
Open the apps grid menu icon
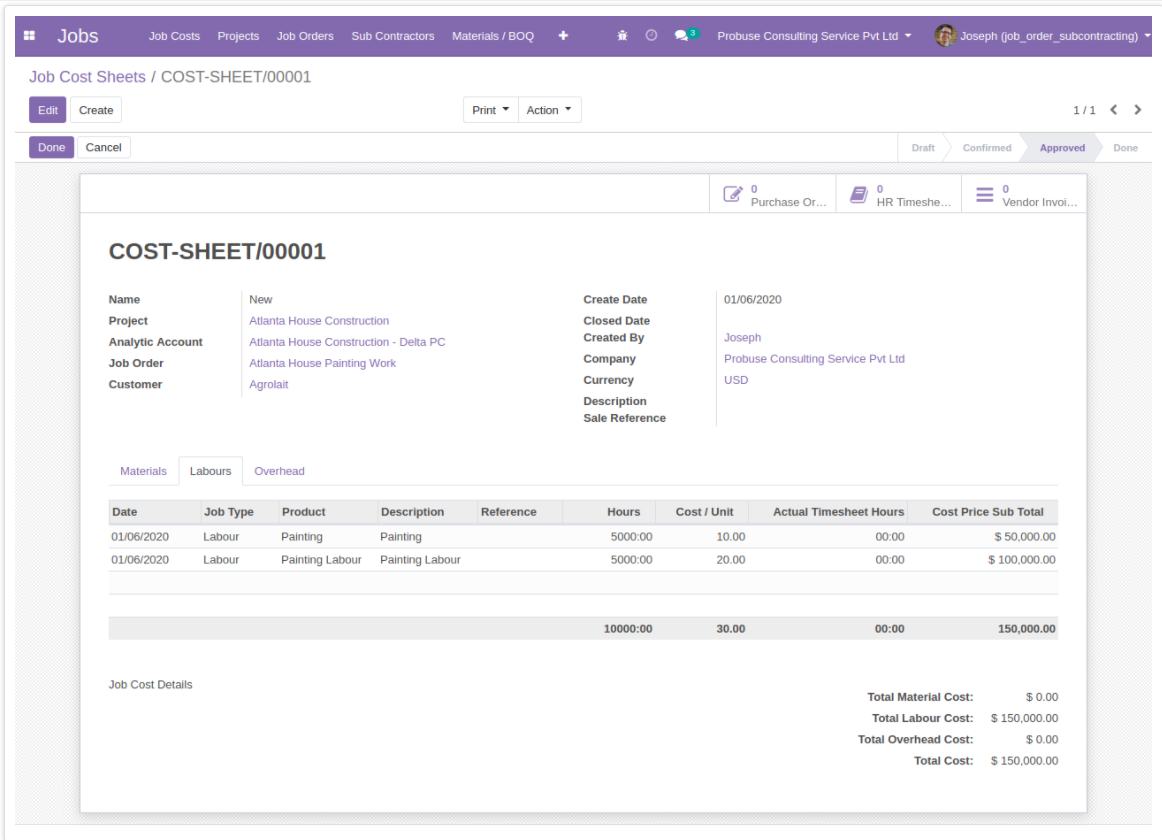[29, 36]
